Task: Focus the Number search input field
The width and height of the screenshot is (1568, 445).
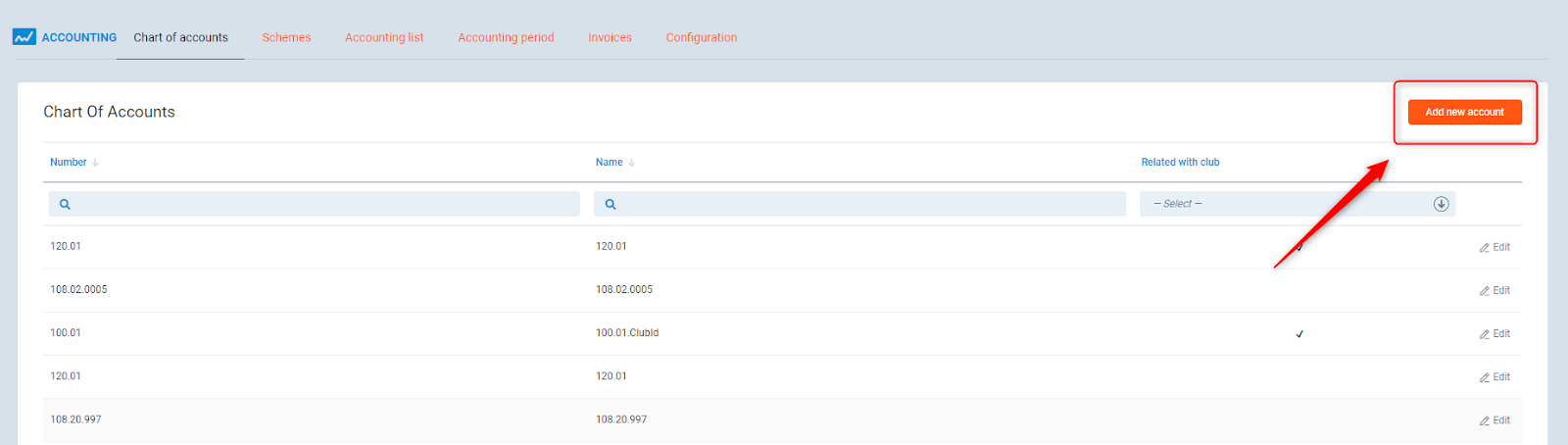Action: click(x=323, y=204)
